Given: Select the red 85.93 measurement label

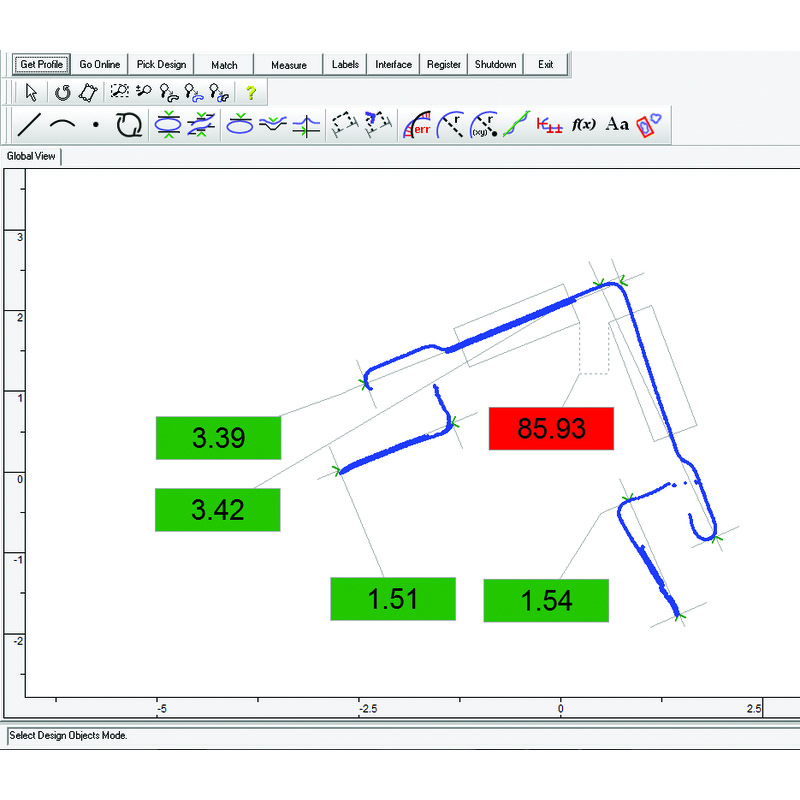Looking at the screenshot, I should [550, 429].
